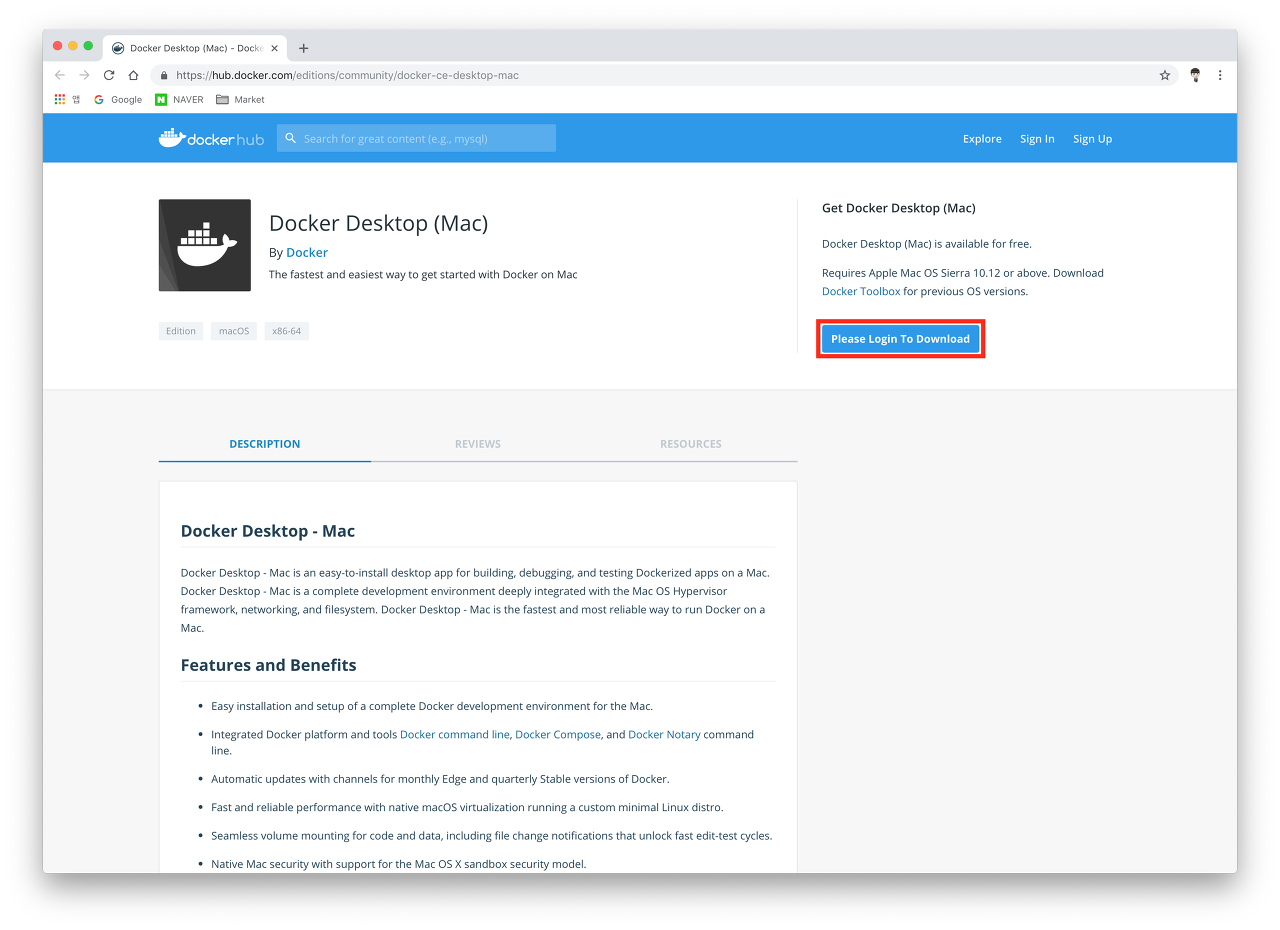Open a new browser tab
This screenshot has height=930, width=1280.
pos(304,48)
